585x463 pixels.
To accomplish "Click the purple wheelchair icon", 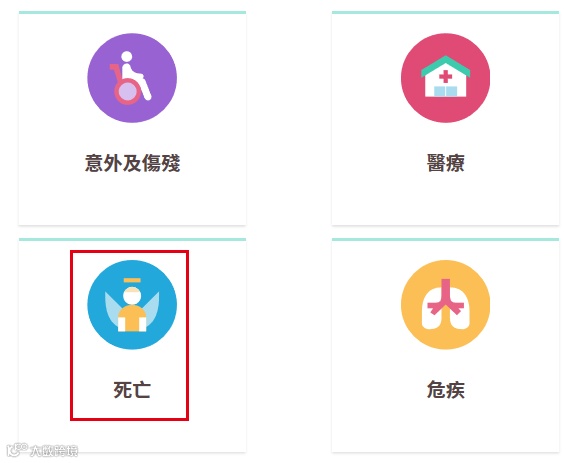I will click(x=132, y=78).
